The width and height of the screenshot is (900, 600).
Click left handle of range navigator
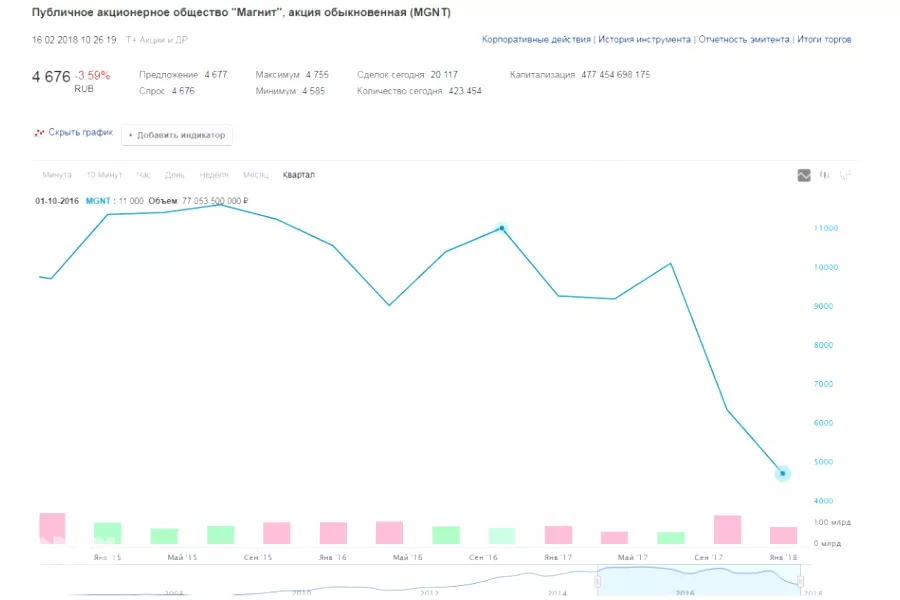pyautogui.click(x=598, y=581)
